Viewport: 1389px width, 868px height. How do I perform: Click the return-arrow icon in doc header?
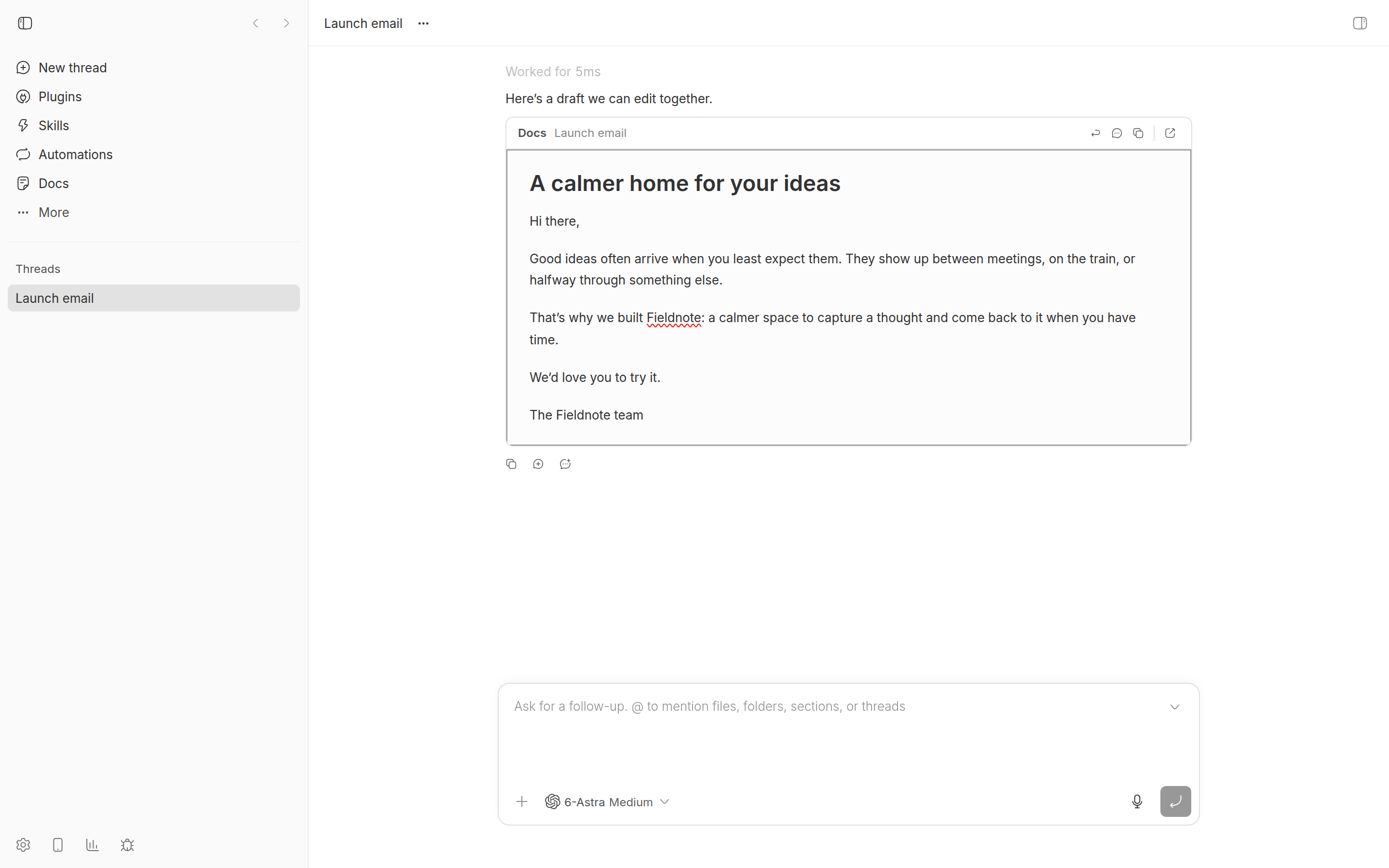click(x=1095, y=133)
